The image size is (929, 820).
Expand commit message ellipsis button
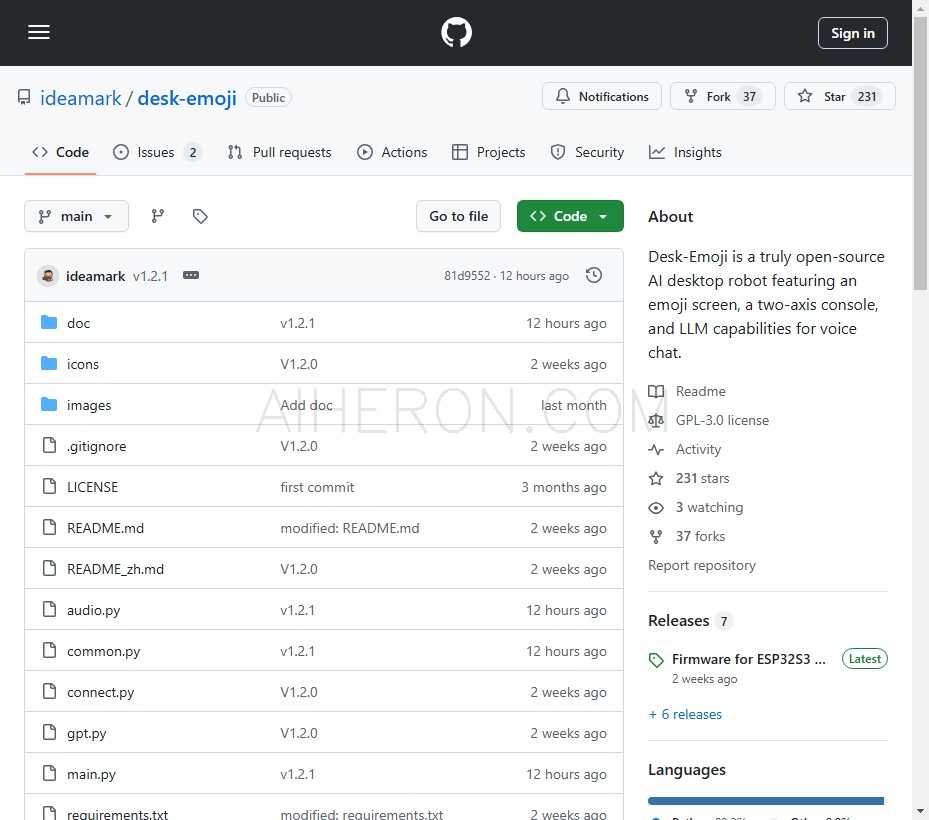click(191, 275)
